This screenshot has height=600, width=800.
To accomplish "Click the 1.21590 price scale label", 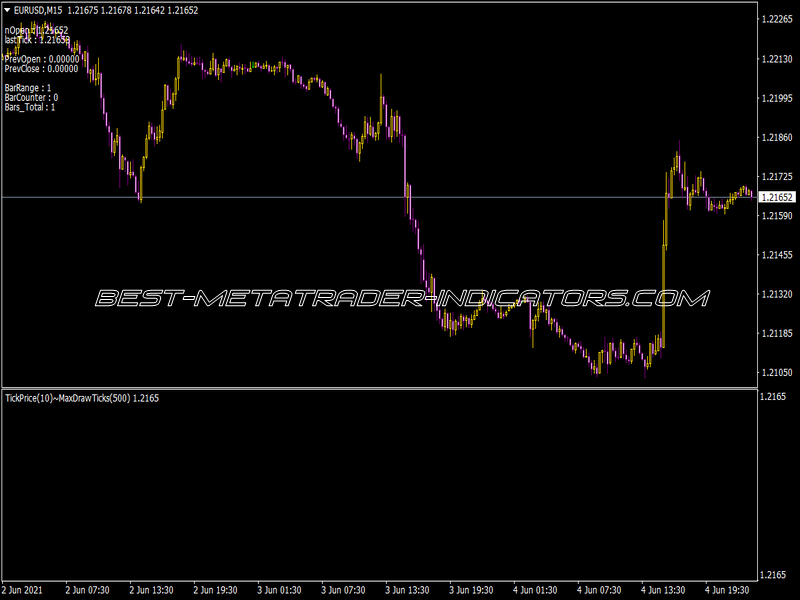I will point(777,216).
